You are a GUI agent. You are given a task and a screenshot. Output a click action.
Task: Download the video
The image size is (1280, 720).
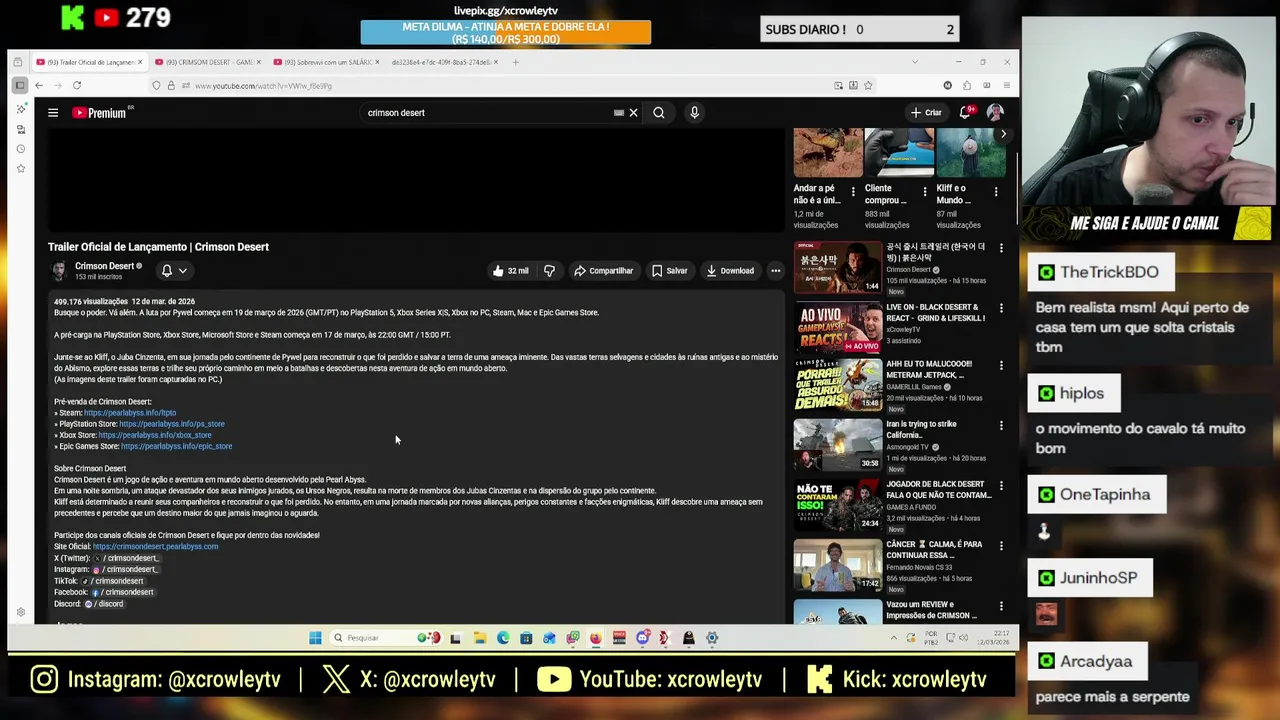point(730,271)
